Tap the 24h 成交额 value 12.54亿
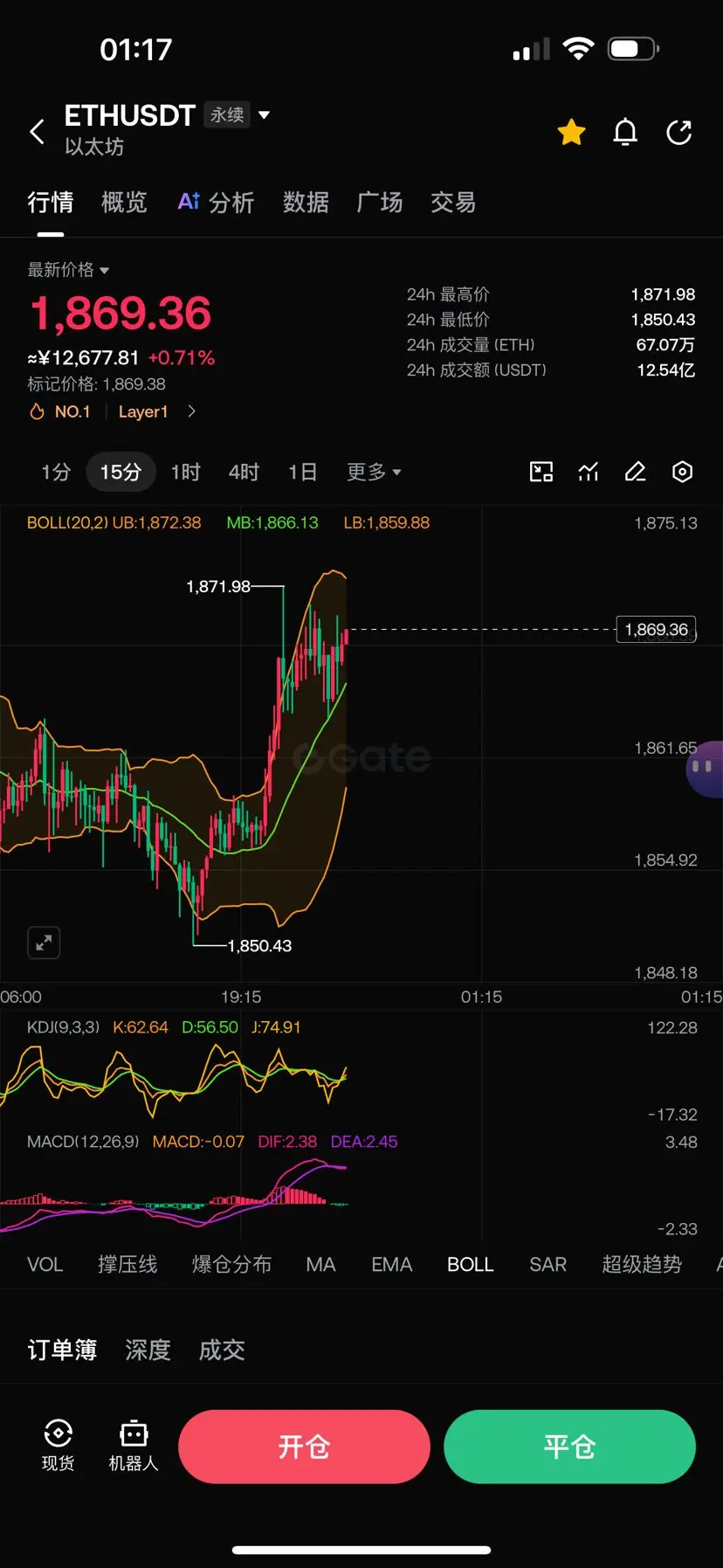 tap(665, 370)
